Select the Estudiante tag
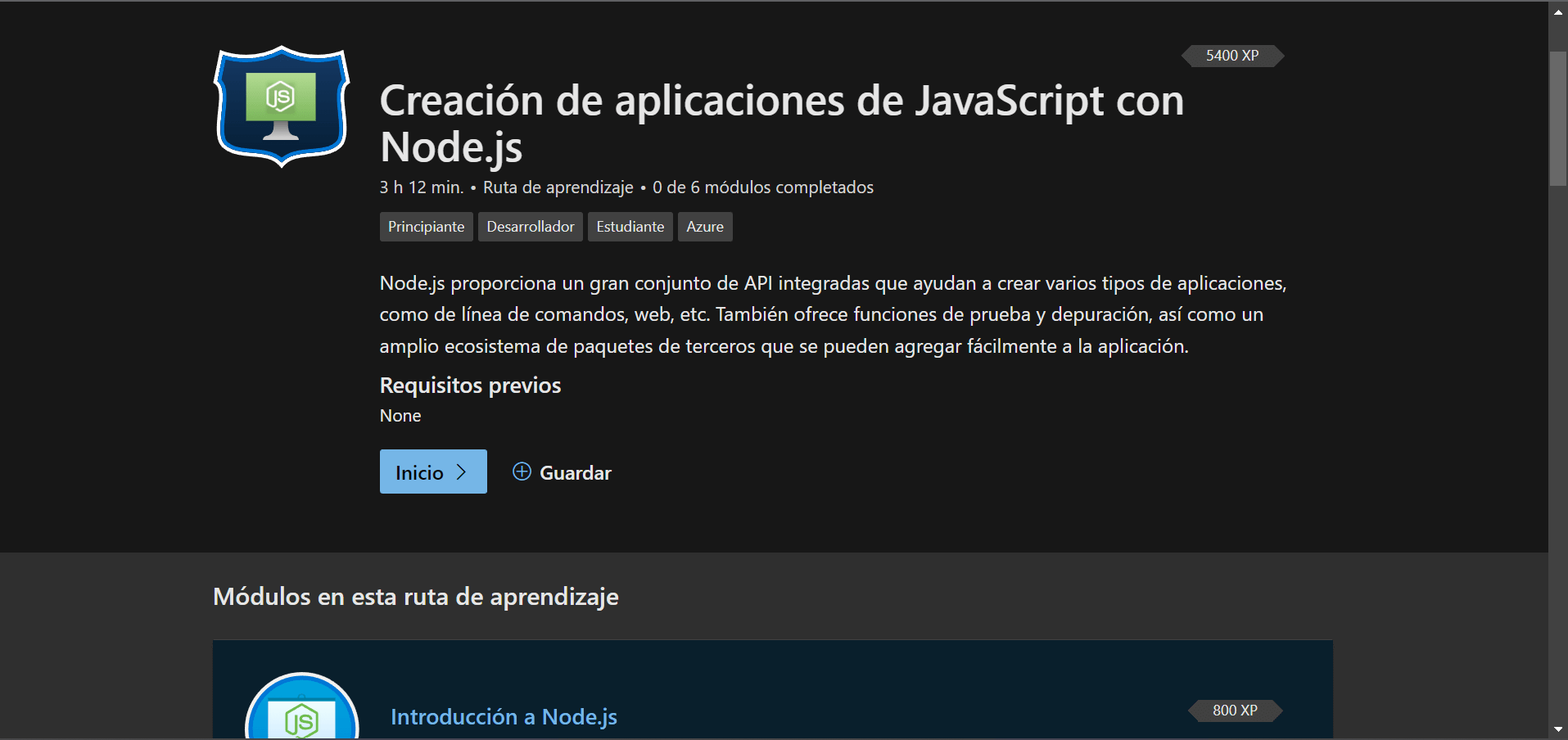Image resolution: width=1568 pixels, height=740 pixels. click(x=630, y=227)
